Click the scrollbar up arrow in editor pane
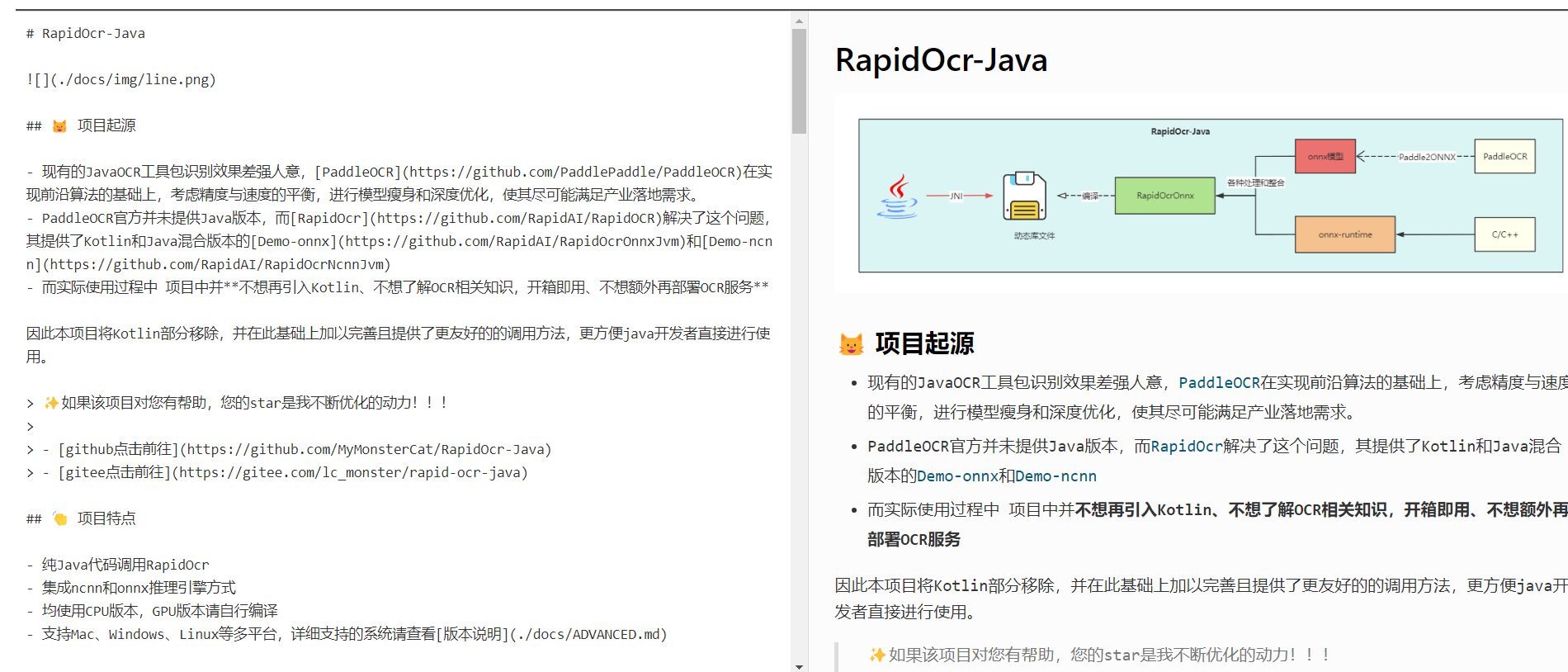The height and width of the screenshot is (672, 1568). (799, 21)
